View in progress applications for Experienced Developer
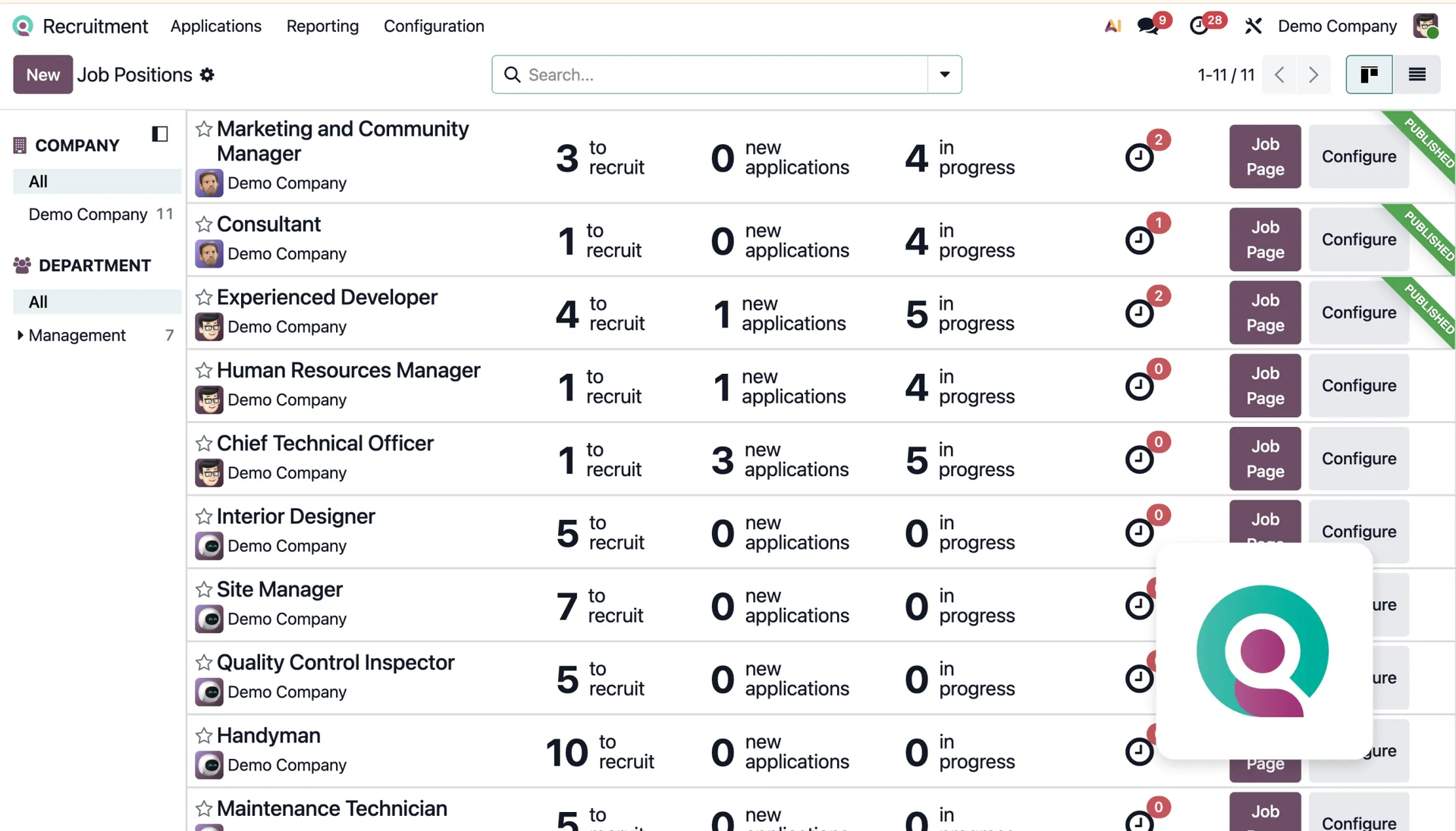 pyautogui.click(x=959, y=313)
